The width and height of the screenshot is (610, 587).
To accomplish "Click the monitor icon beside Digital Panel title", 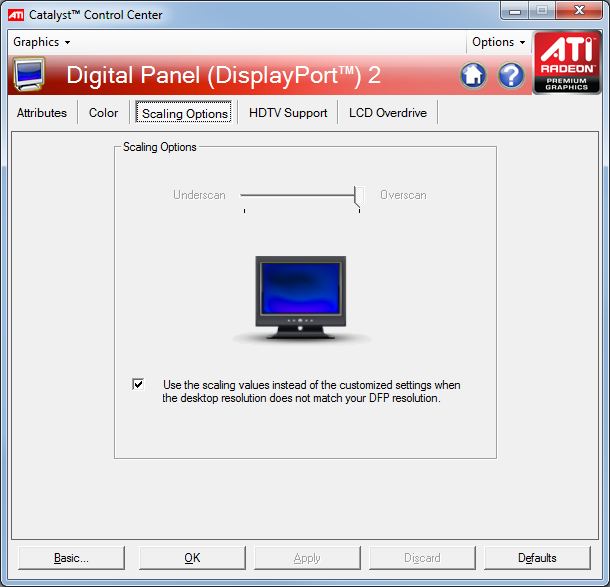I will (x=28, y=74).
